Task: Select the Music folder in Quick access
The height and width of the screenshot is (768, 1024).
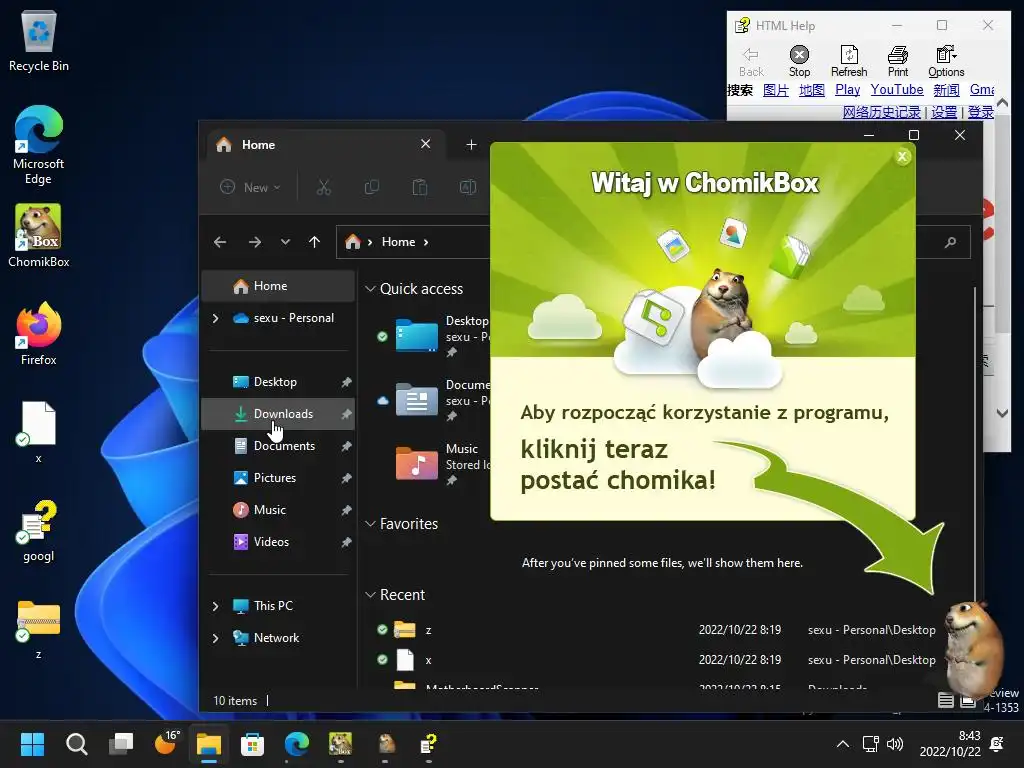Action: pyautogui.click(x=432, y=464)
